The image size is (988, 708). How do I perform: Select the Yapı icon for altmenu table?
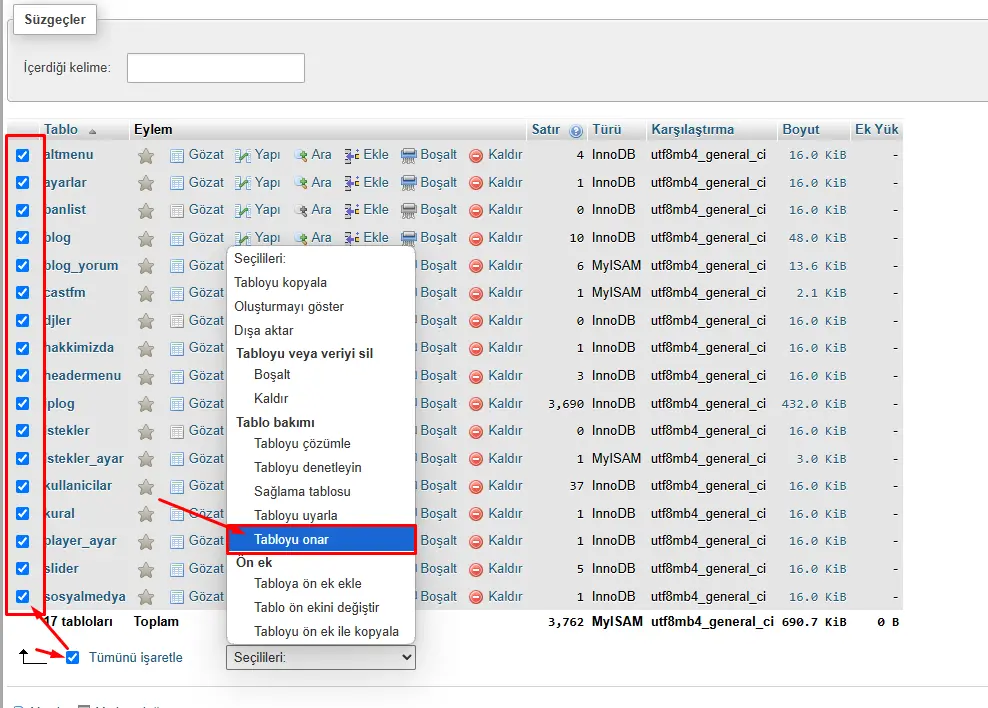click(x=243, y=154)
